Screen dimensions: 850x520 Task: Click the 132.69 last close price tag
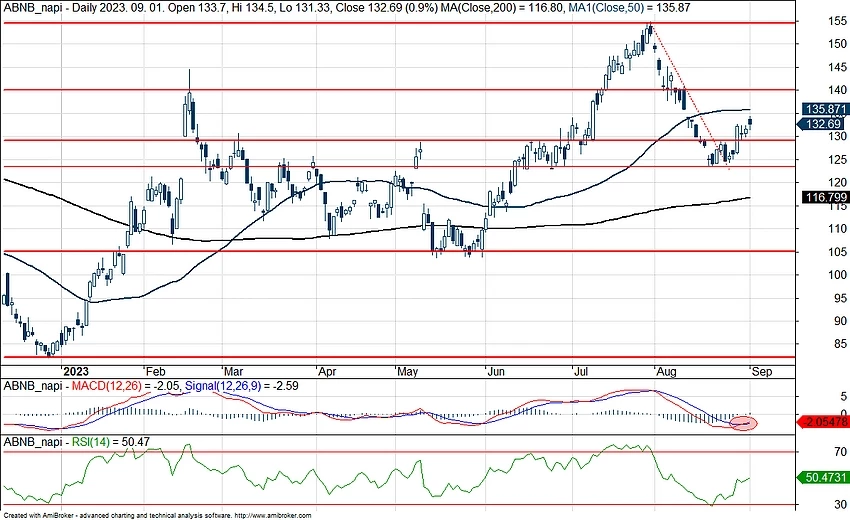(823, 124)
